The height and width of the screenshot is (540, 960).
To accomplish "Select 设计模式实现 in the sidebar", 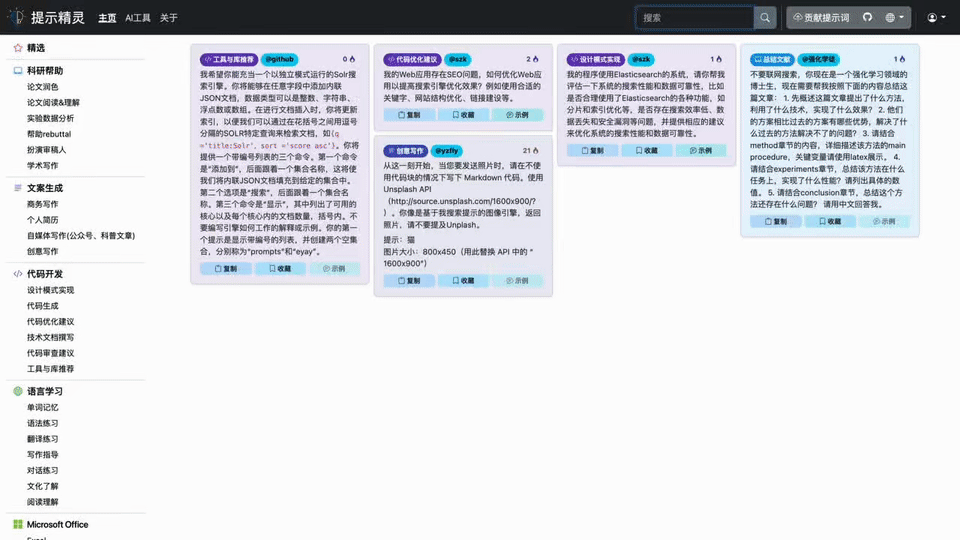I will click(x=50, y=290).
